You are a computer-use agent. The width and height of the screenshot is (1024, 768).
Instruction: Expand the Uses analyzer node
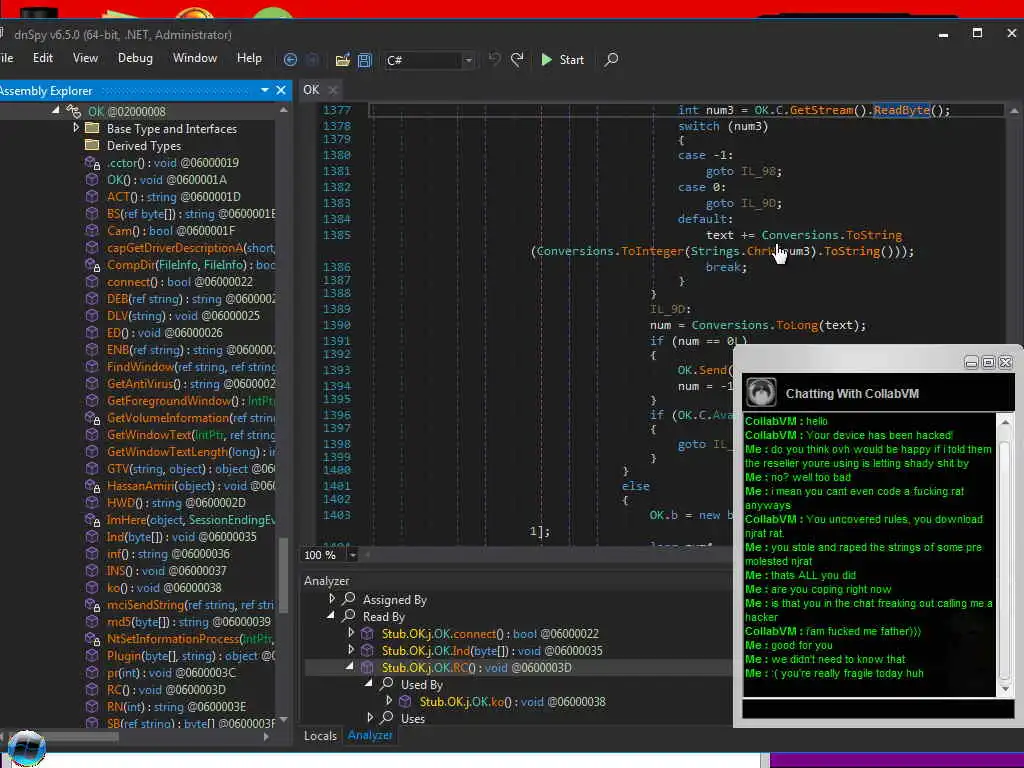point(370,718)
